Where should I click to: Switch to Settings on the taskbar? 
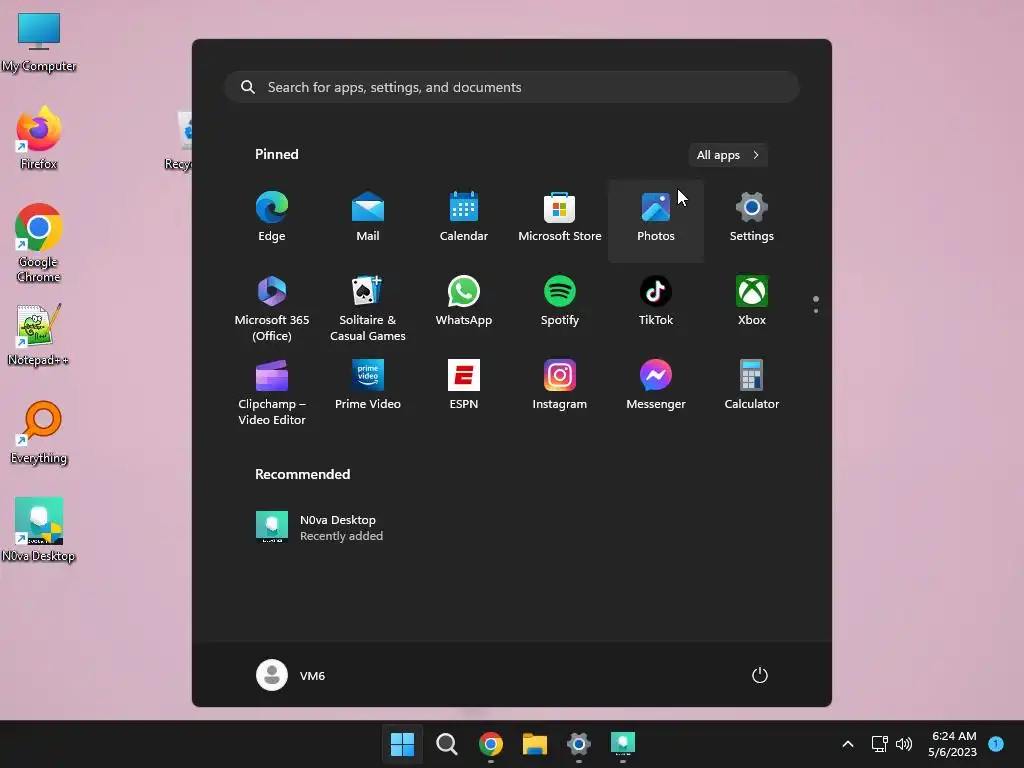pos(579,744)
